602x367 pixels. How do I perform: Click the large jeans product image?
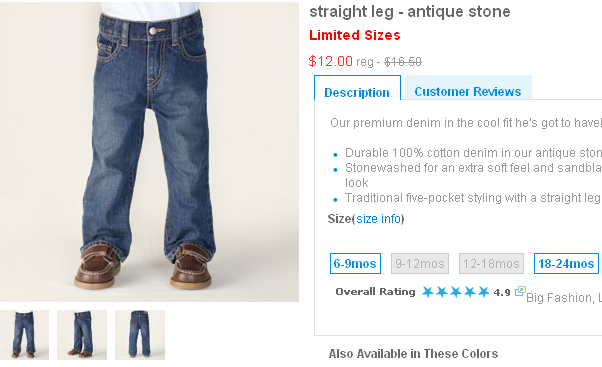tap(149, 152)
